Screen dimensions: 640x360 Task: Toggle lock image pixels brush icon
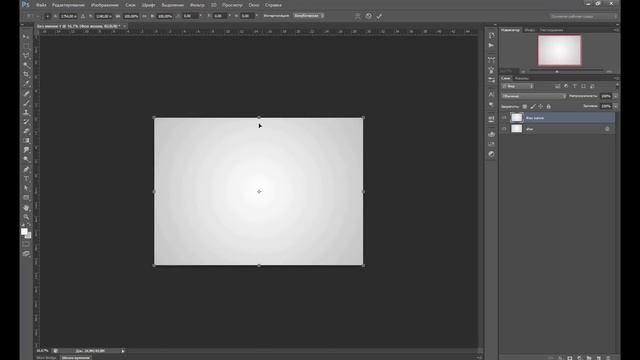(533, 107)
